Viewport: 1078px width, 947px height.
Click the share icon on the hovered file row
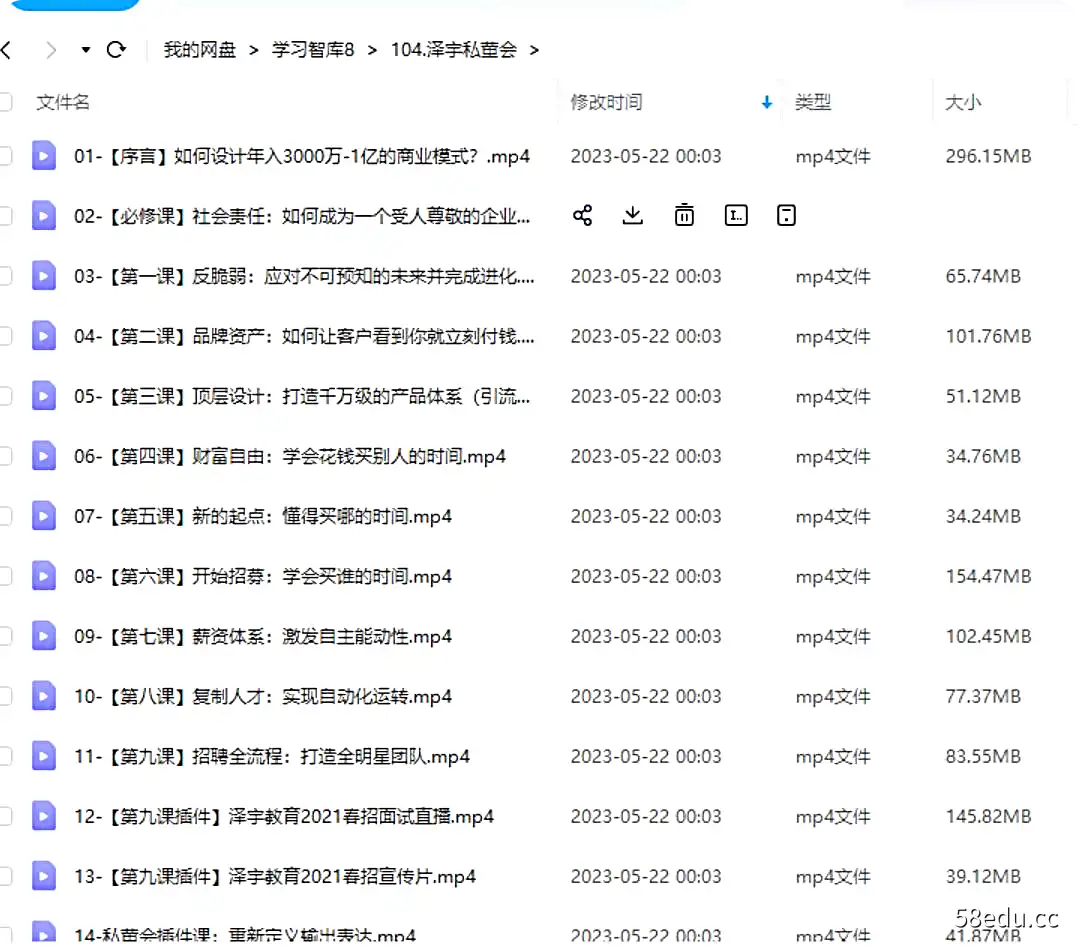(x=583, y=215)
